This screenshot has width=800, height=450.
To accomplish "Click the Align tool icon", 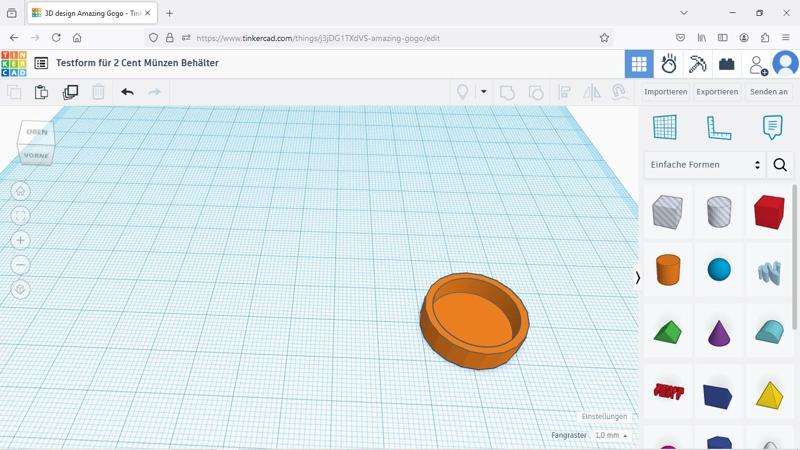I will pos(564,92).
